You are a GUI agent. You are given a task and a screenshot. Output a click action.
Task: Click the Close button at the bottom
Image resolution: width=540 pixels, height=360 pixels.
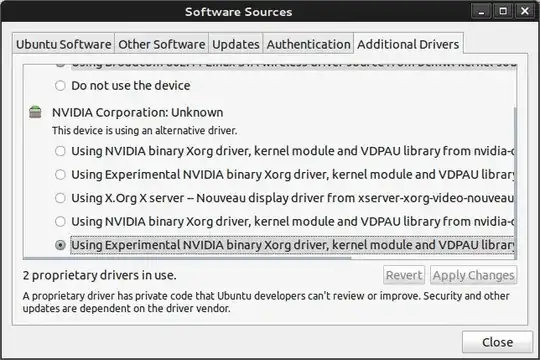497,342
